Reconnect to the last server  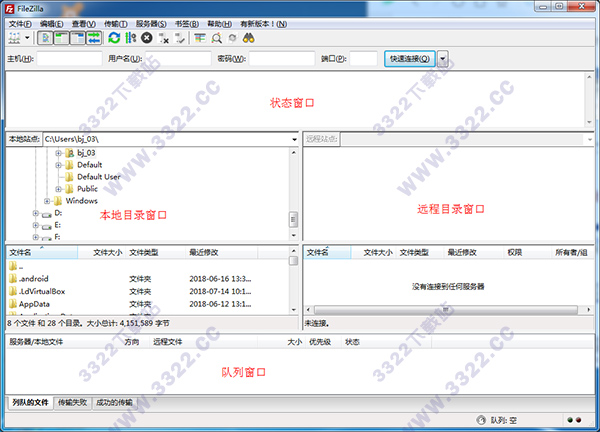(x=180, y=38)
